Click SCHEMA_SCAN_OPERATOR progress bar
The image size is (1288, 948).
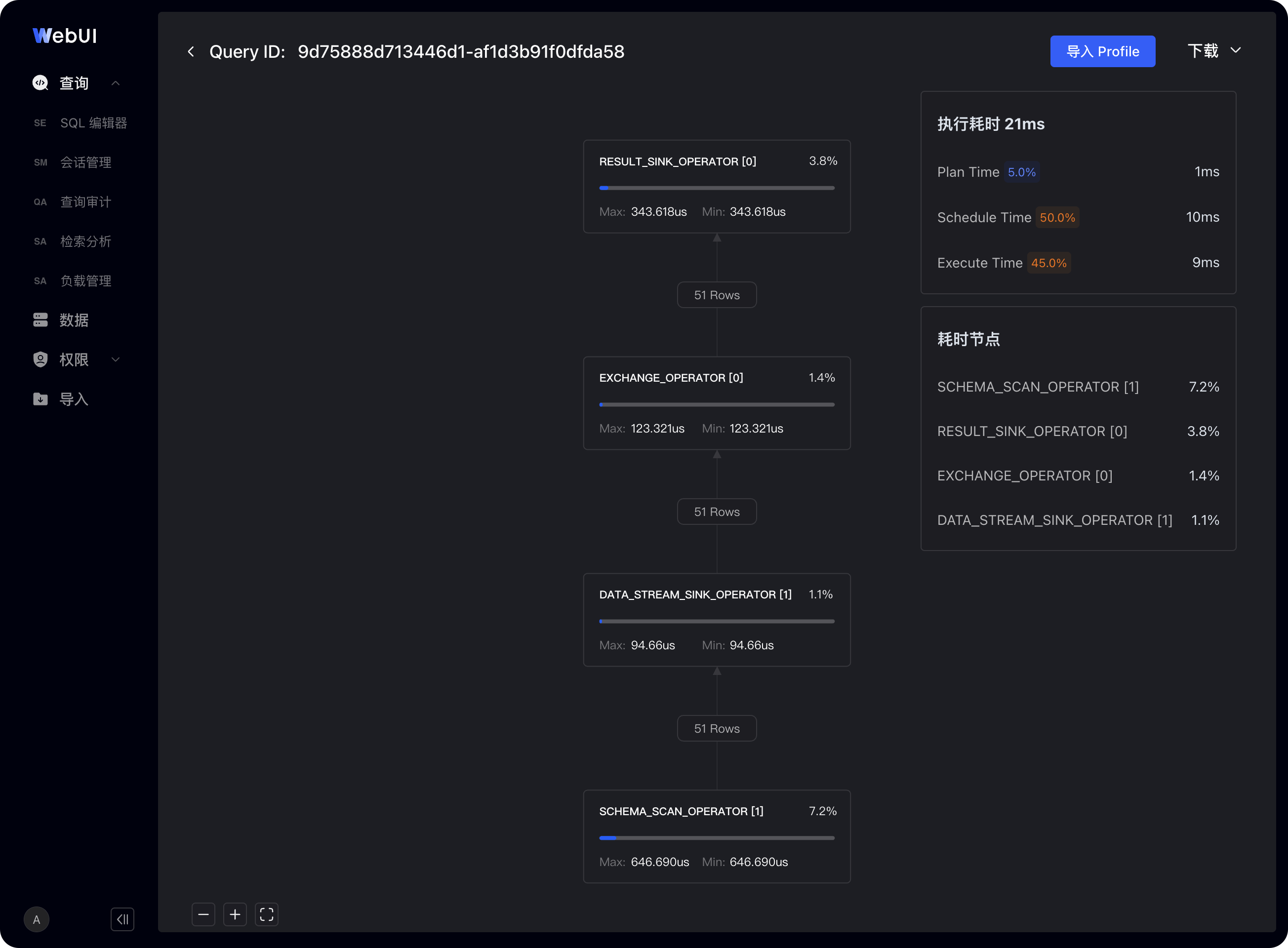click(x=717, y=838)
